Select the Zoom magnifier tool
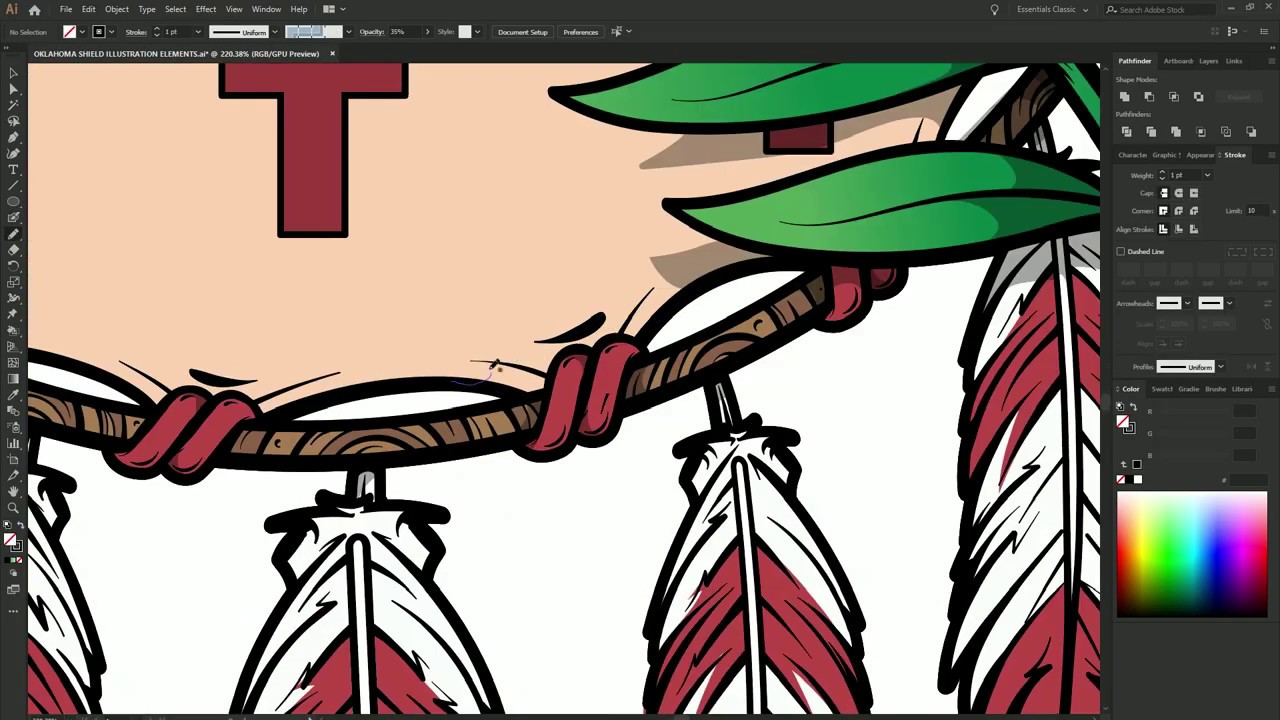 [13, 507]
